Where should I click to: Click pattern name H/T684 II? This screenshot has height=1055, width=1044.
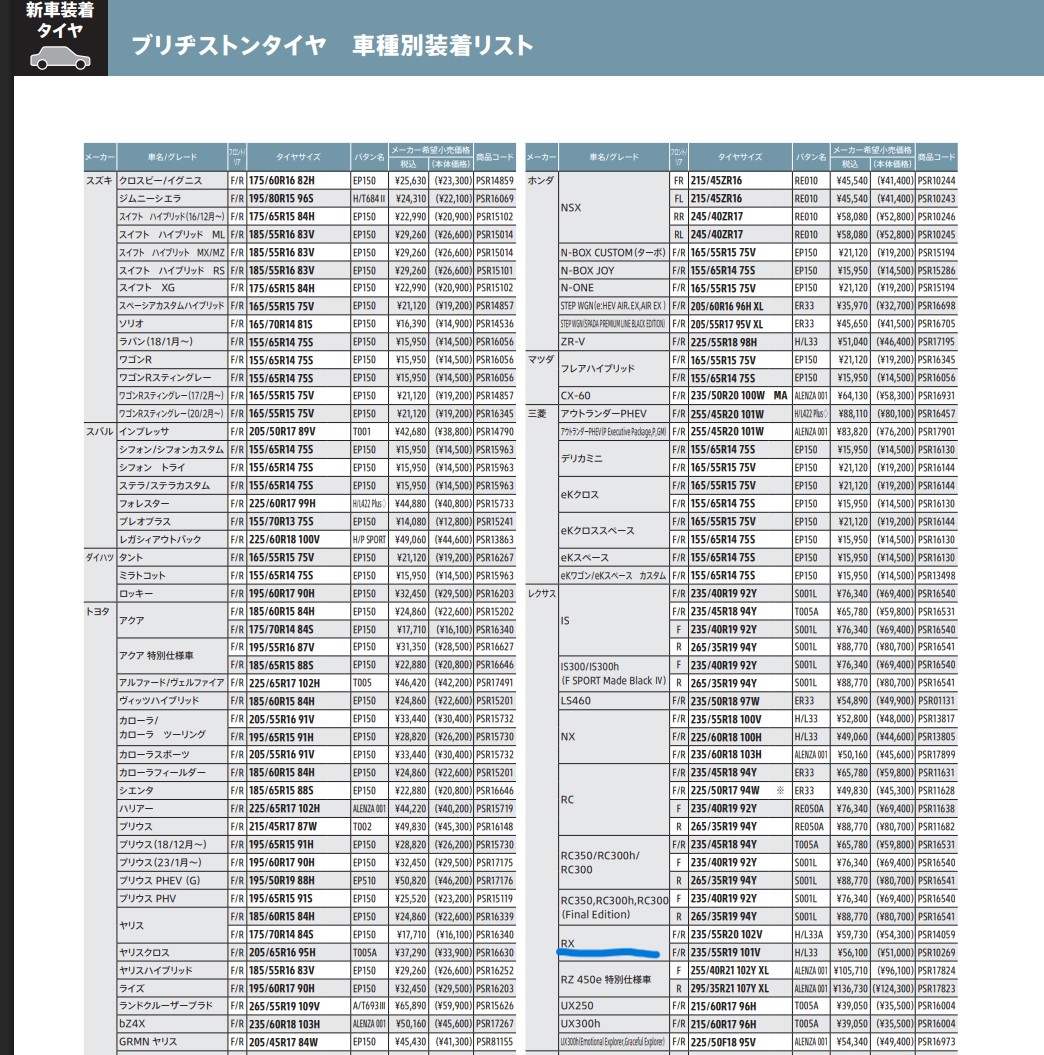(369, 198)
